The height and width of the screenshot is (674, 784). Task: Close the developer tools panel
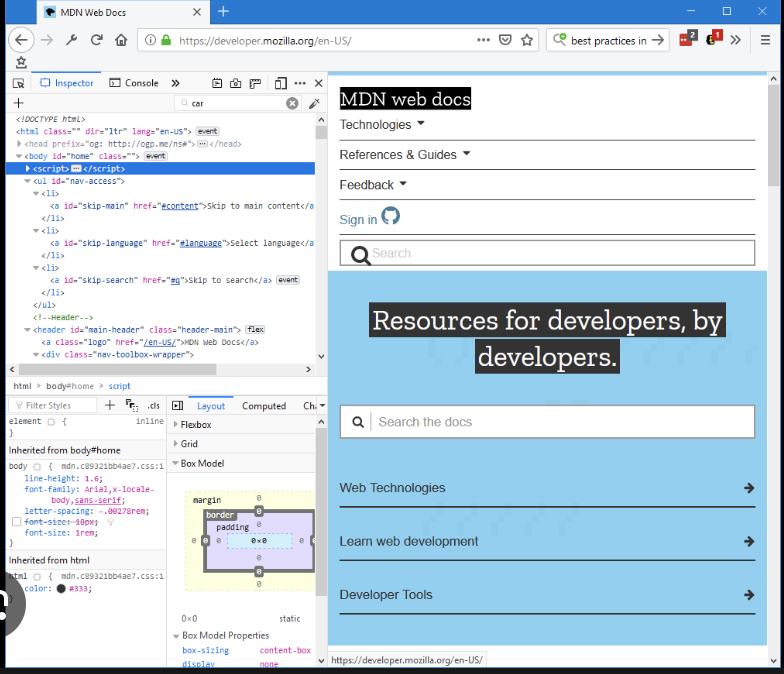pos(318,84)
